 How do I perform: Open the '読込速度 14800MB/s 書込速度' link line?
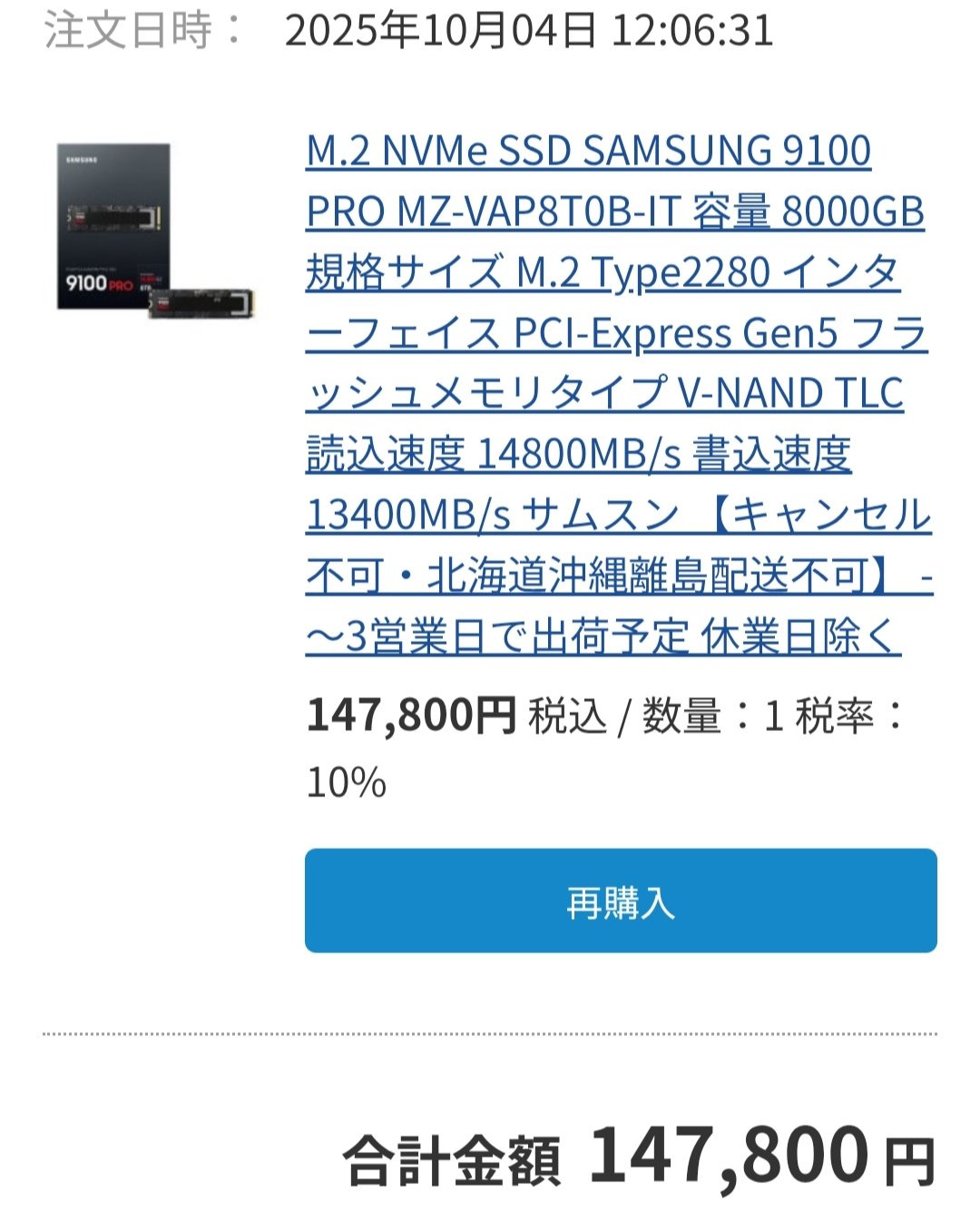click(x=579, y=455)
